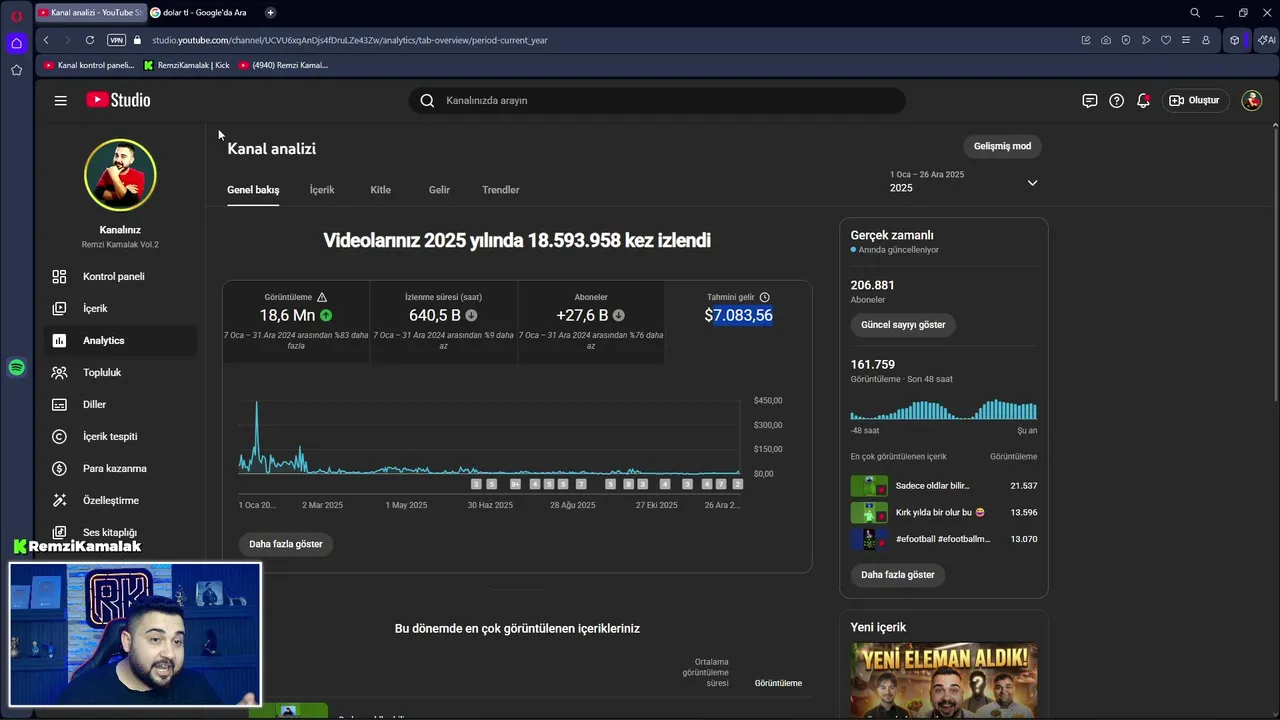The height and width of the screenshot is (720, 1280).
Task: Click the YouTube Studio logo
Action: point(118,100)
